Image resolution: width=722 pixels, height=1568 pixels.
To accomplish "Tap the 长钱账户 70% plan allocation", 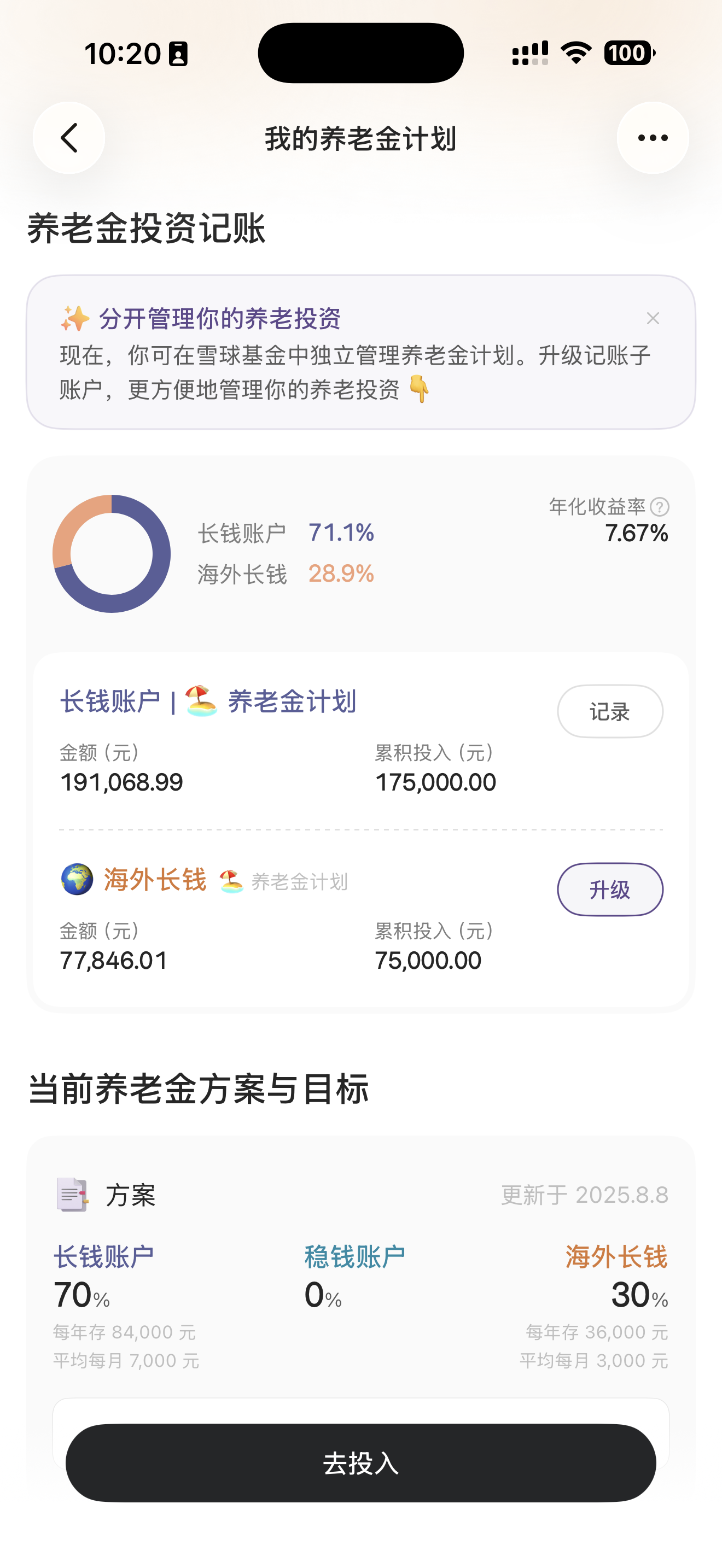I will click(x=103, y=1278).
